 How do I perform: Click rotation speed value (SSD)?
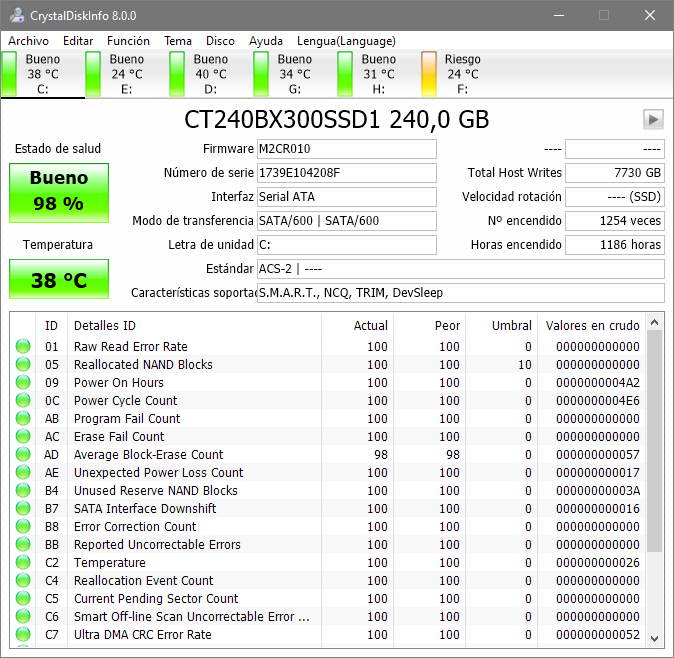click(x=615, y=197)
